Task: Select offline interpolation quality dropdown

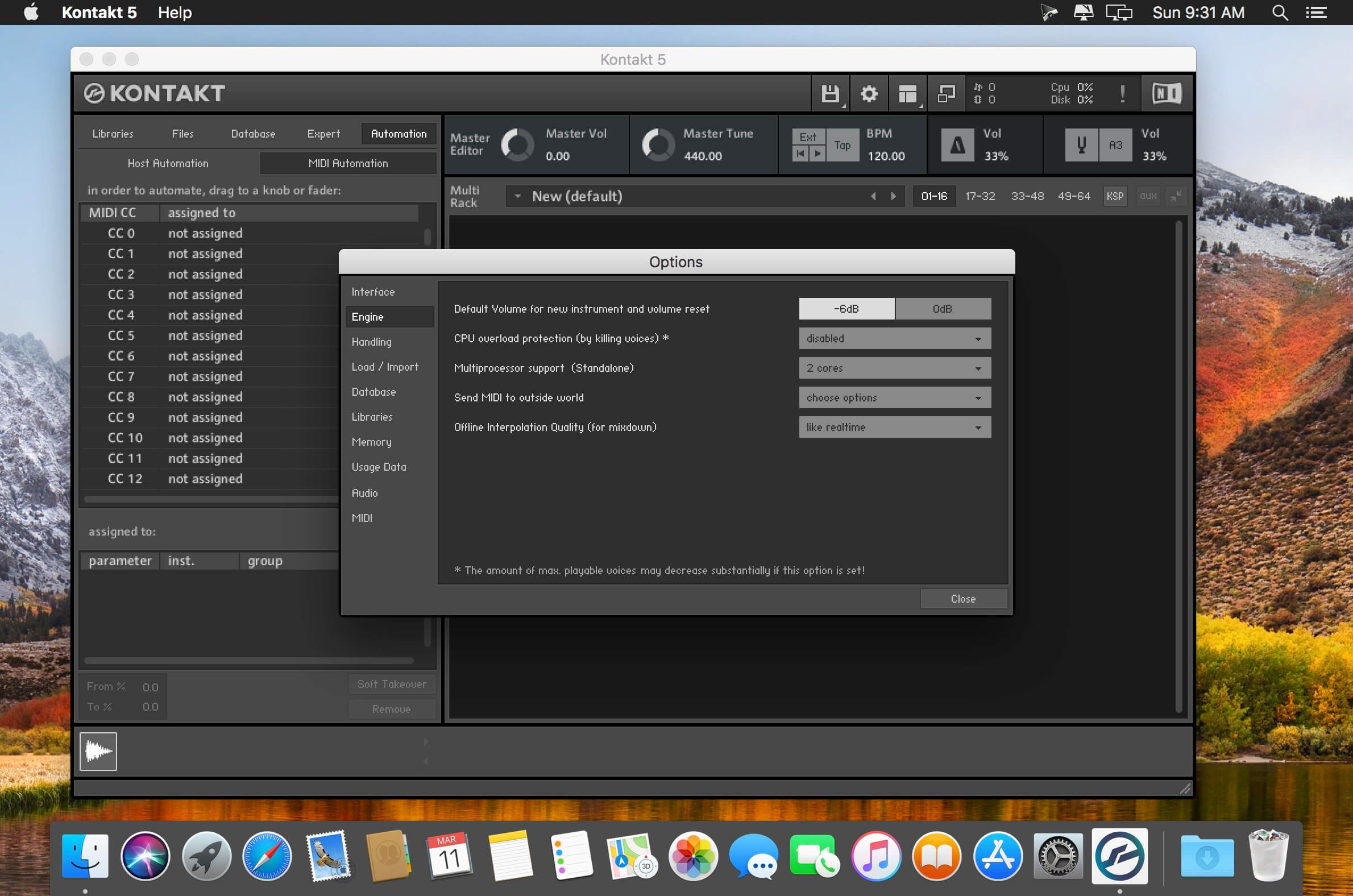Action: point(893,427)
